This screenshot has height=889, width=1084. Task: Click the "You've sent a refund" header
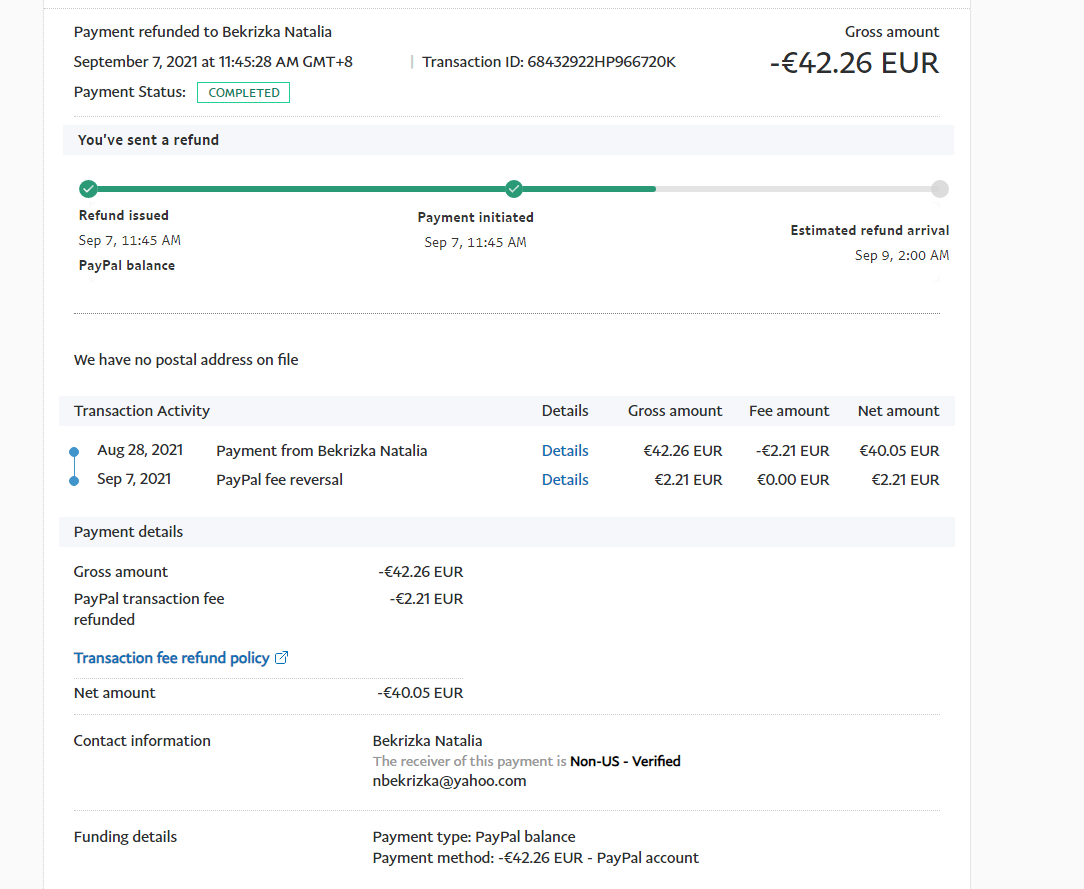coord(148,140)
